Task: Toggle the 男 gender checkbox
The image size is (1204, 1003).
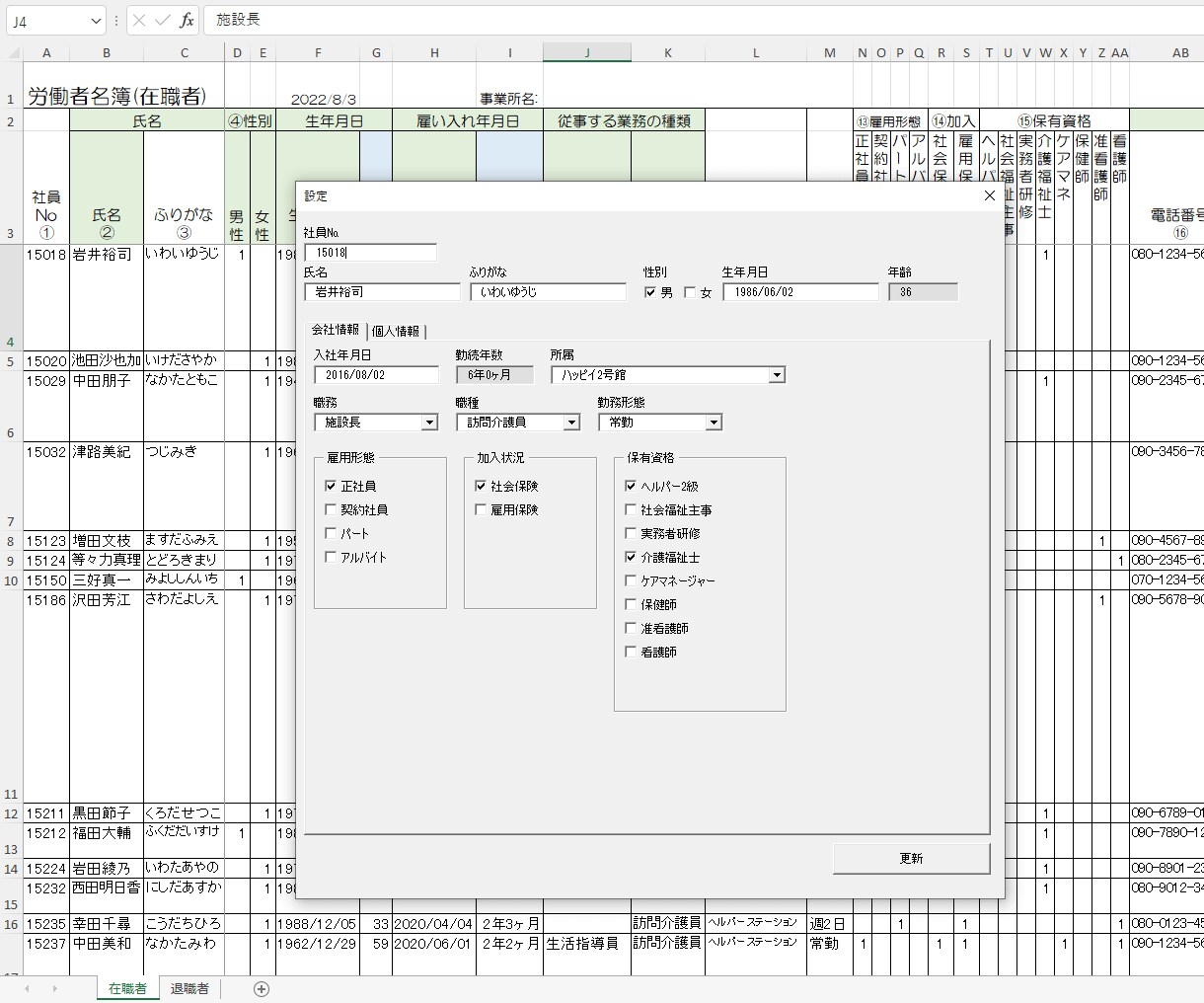Action: click(650, 292)
